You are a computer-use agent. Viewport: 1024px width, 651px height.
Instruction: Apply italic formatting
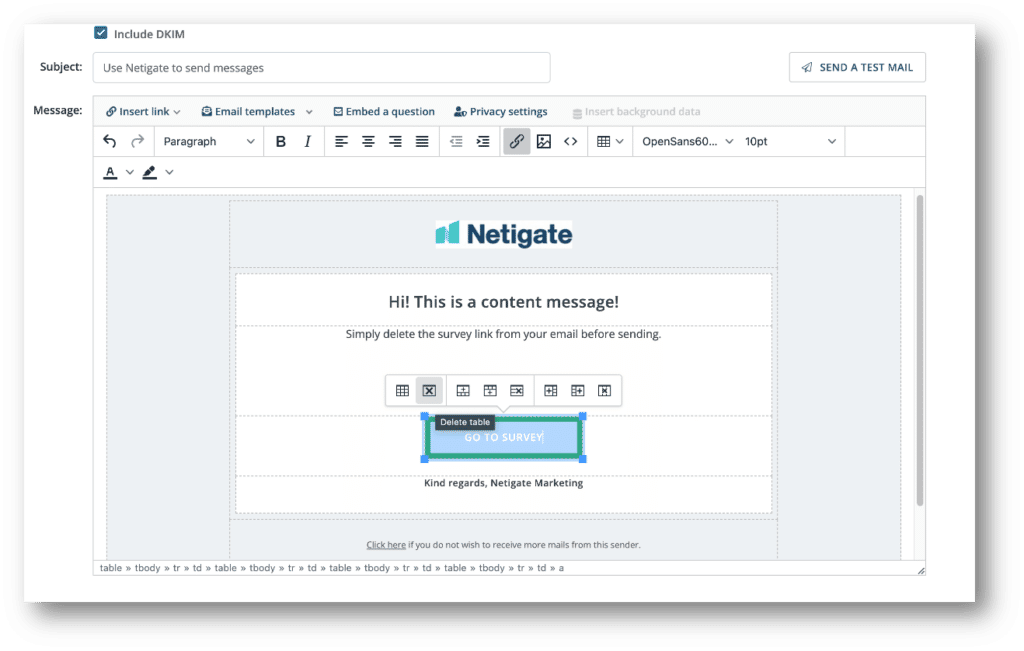(x=308, y=142)
